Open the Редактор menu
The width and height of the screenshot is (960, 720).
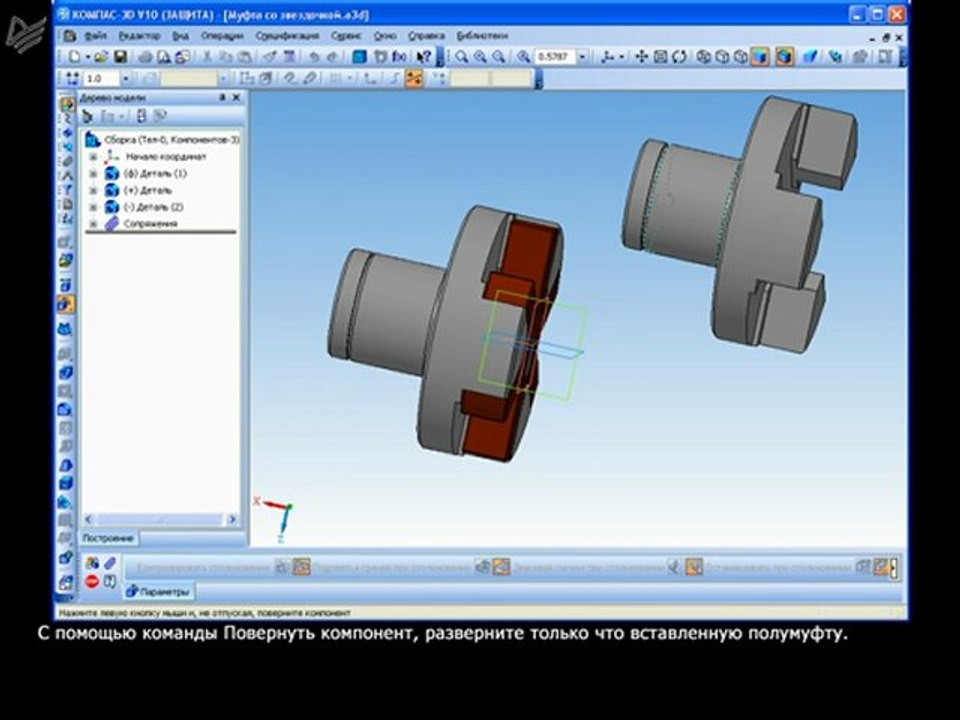tap(139, 36)
